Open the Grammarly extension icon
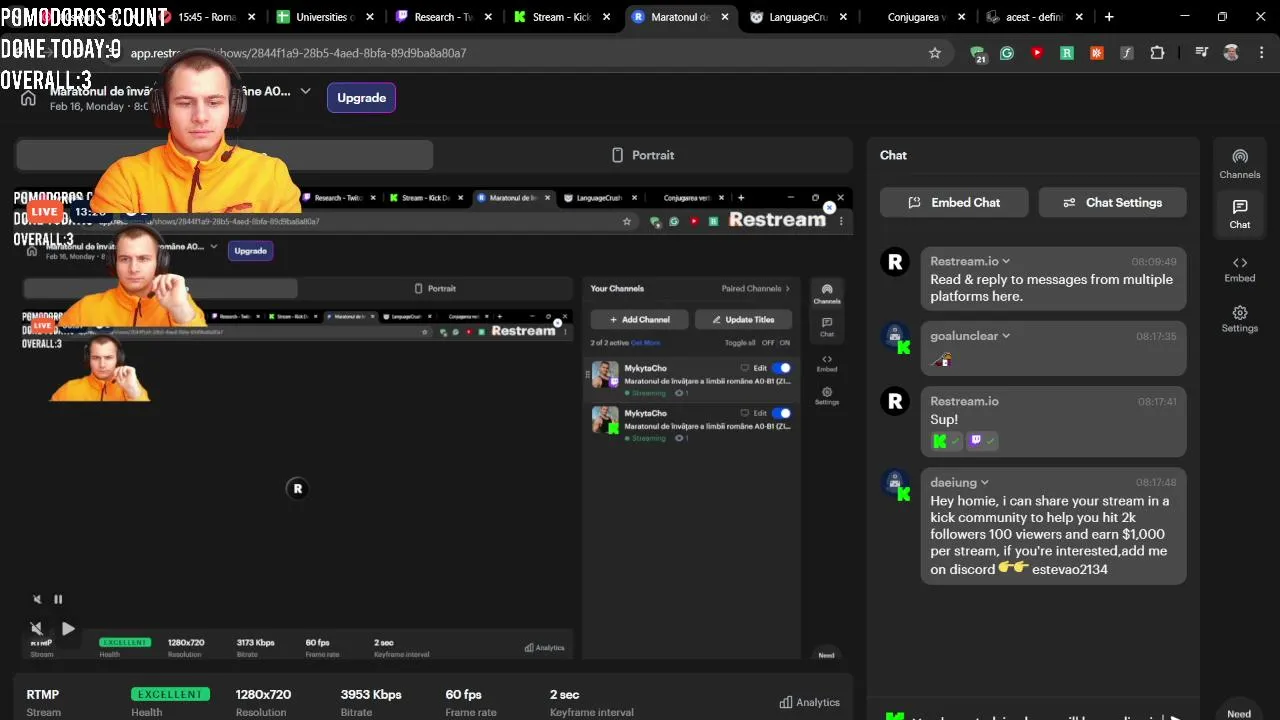The height and width of the screenshot is (720, 1280). click(1007, 53)
